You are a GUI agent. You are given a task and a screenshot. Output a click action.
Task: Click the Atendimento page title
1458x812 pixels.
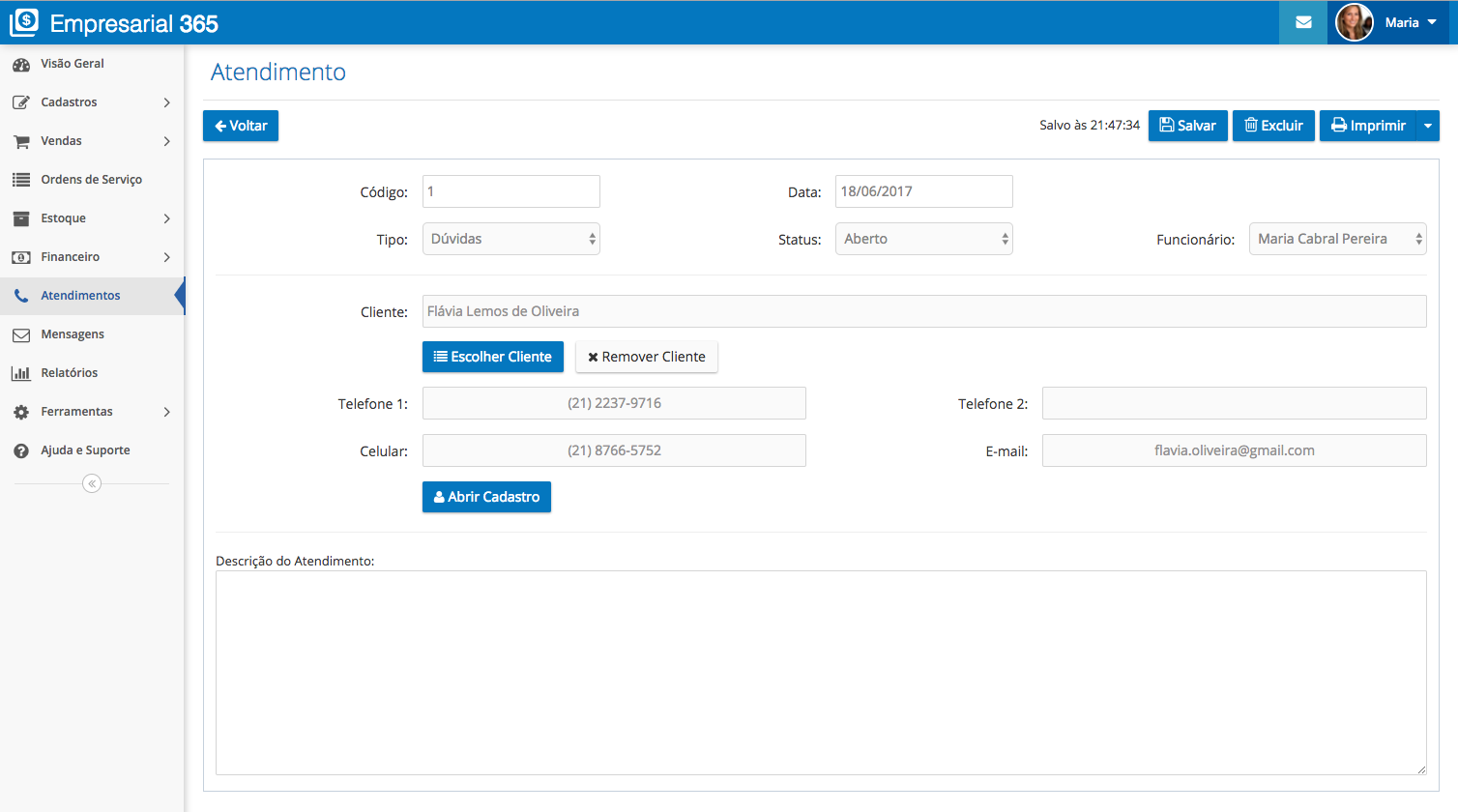[278, 72]
